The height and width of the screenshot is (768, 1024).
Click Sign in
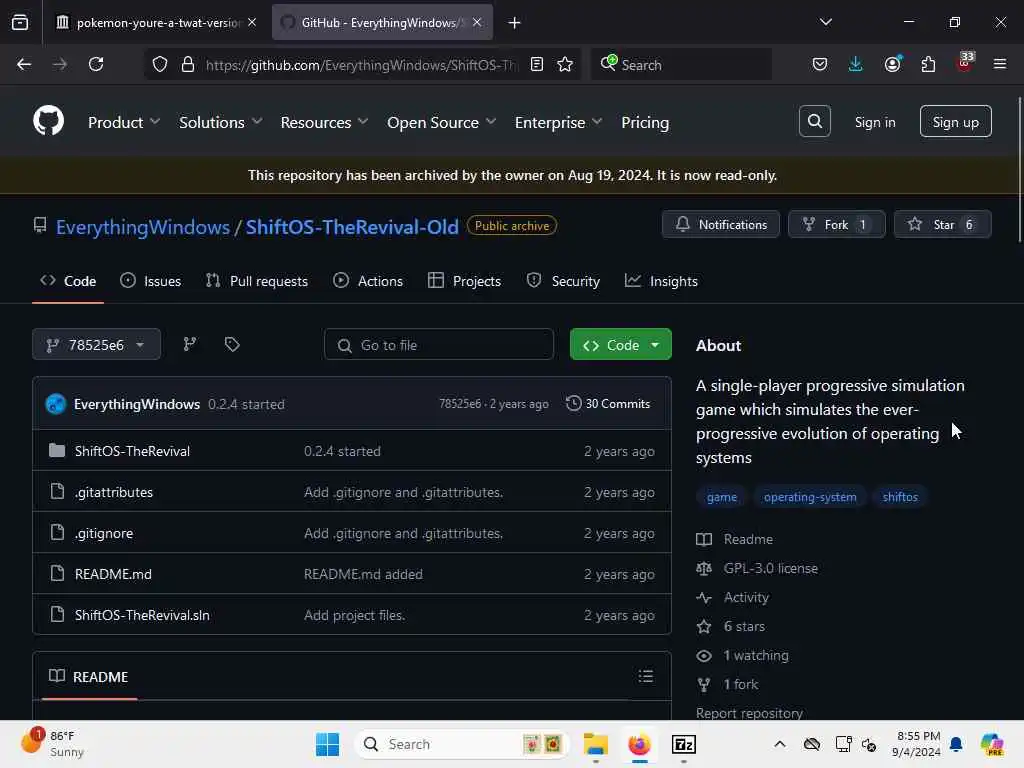coord(875,122)
